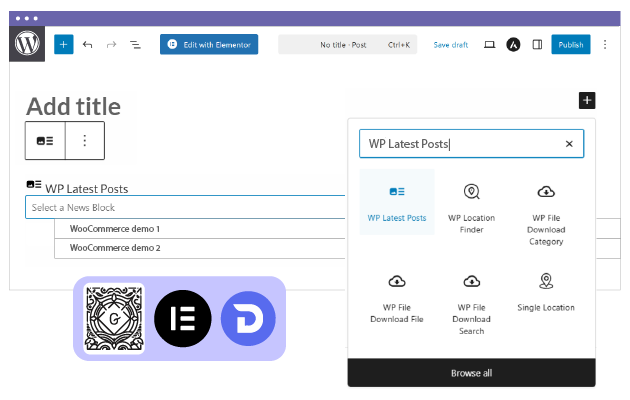This screenshot has height=400, width=630.
Task: Open block options three-dot menu
Action: [x=85, y=141]
